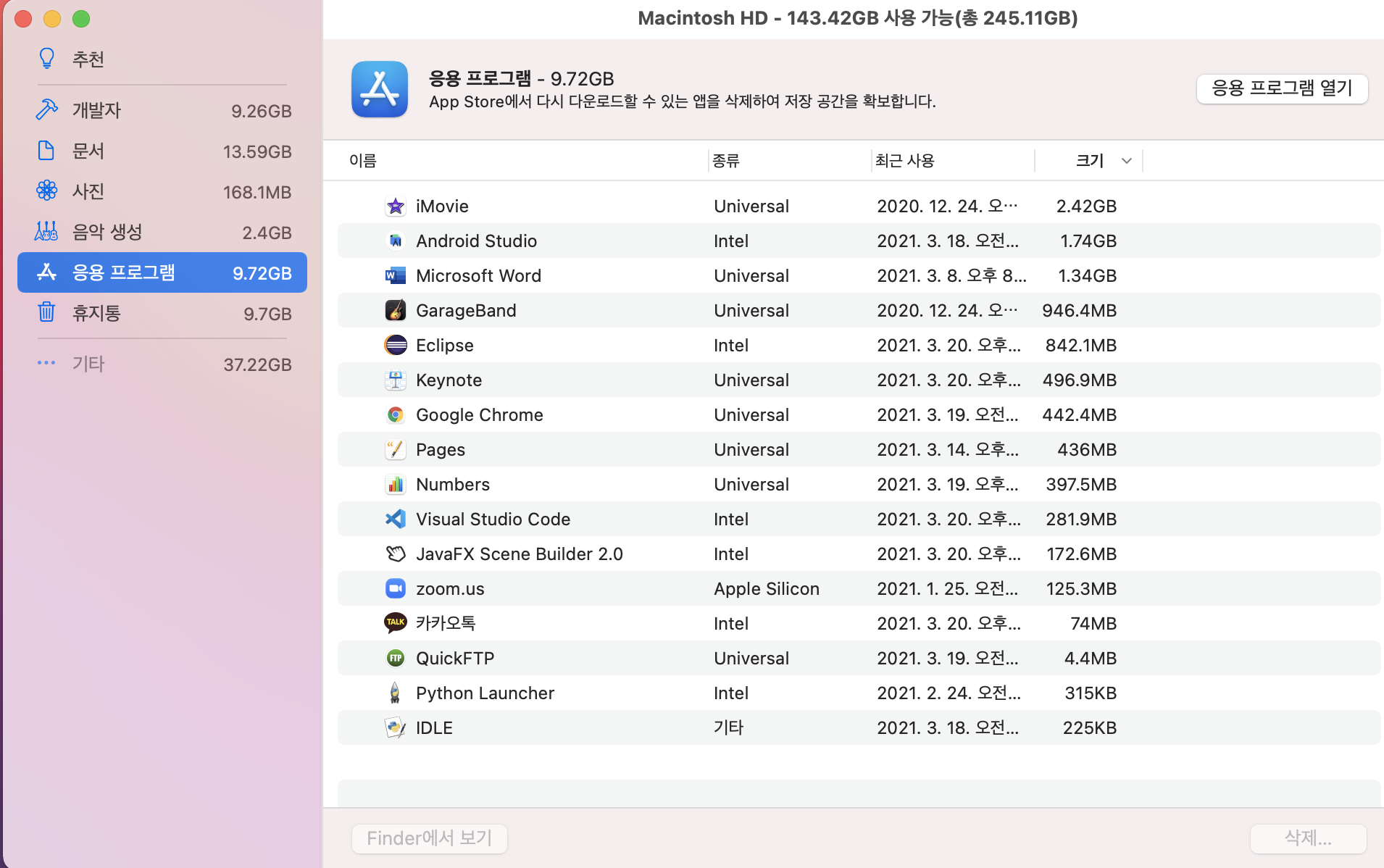Image resolution: width=1384 pixels, height=868 pixels.
Task: Select the Google Chrome name text
Action: 479,415
